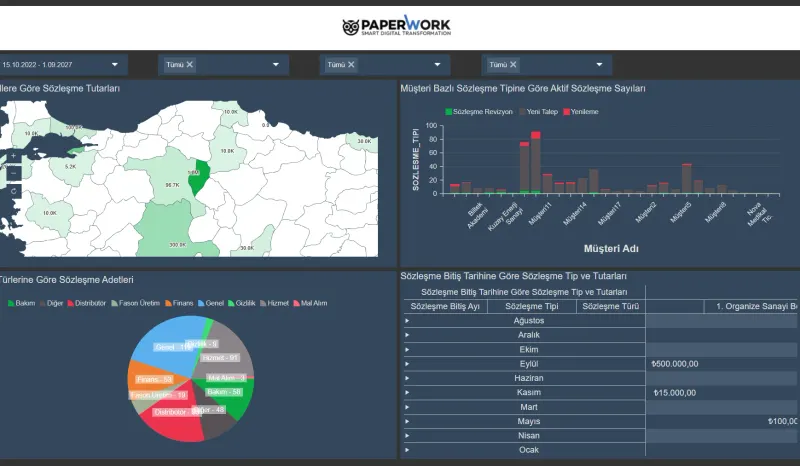Click the province labeled 96.7K on map
Image resolution: width=800 pixels, height=466 pixels.
168,174
